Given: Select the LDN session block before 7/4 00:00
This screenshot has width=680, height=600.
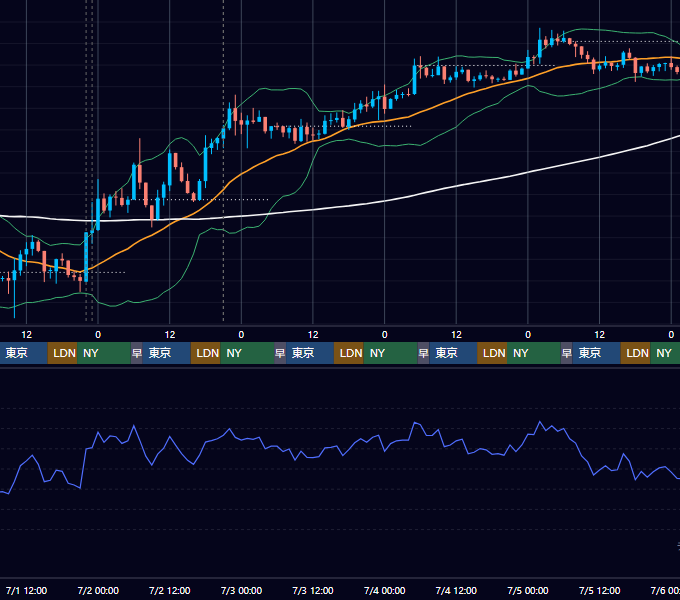Looking at the screenshot, I should [x=349, y=353].
